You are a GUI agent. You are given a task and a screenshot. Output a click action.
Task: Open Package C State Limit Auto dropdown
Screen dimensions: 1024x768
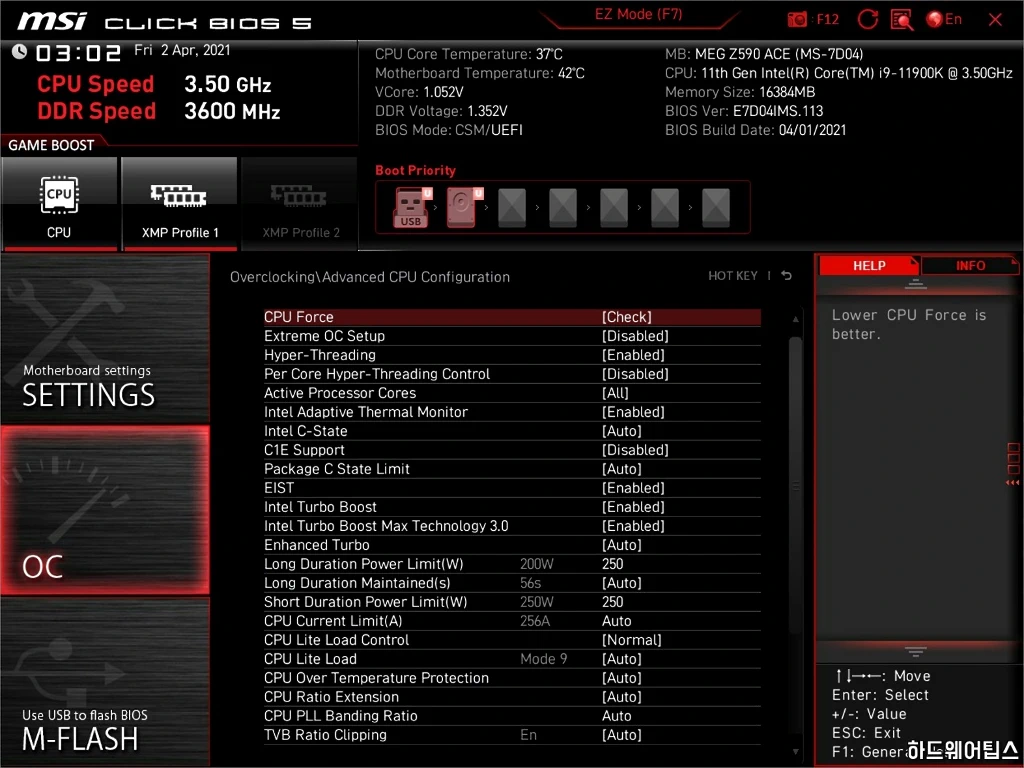(621, 469)
